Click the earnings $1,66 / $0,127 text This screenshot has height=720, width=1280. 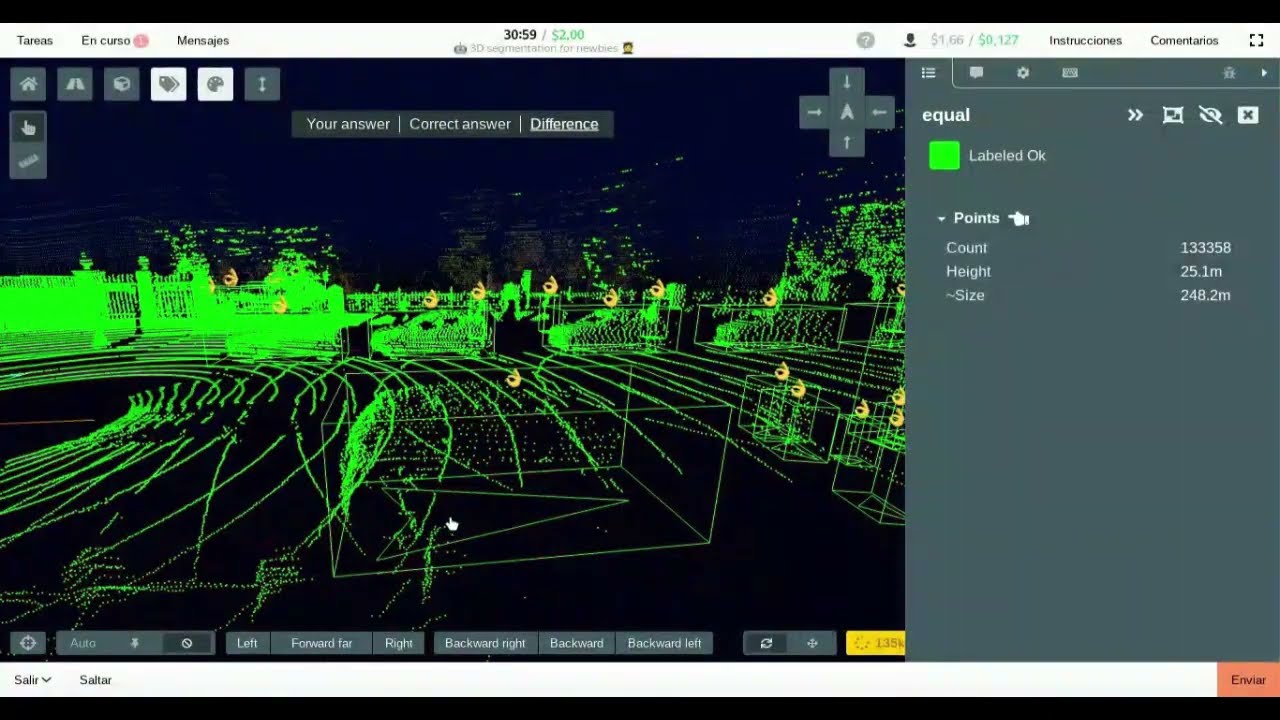pyautogui.click(x=975, y=40)
